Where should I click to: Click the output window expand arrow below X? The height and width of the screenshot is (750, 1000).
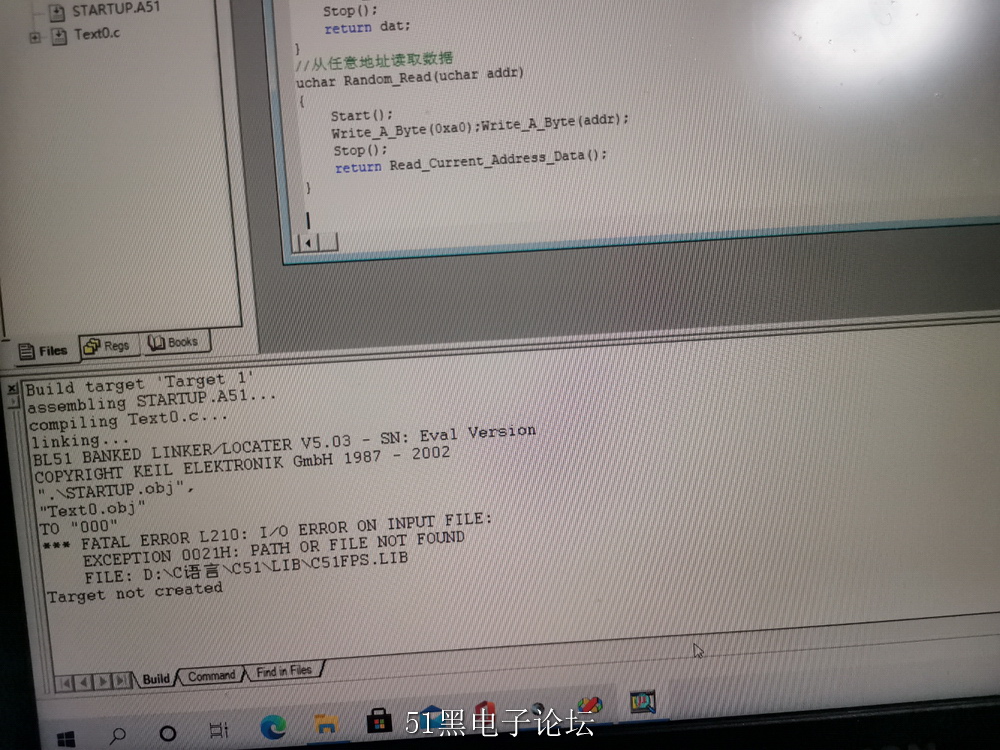[13, 402]
